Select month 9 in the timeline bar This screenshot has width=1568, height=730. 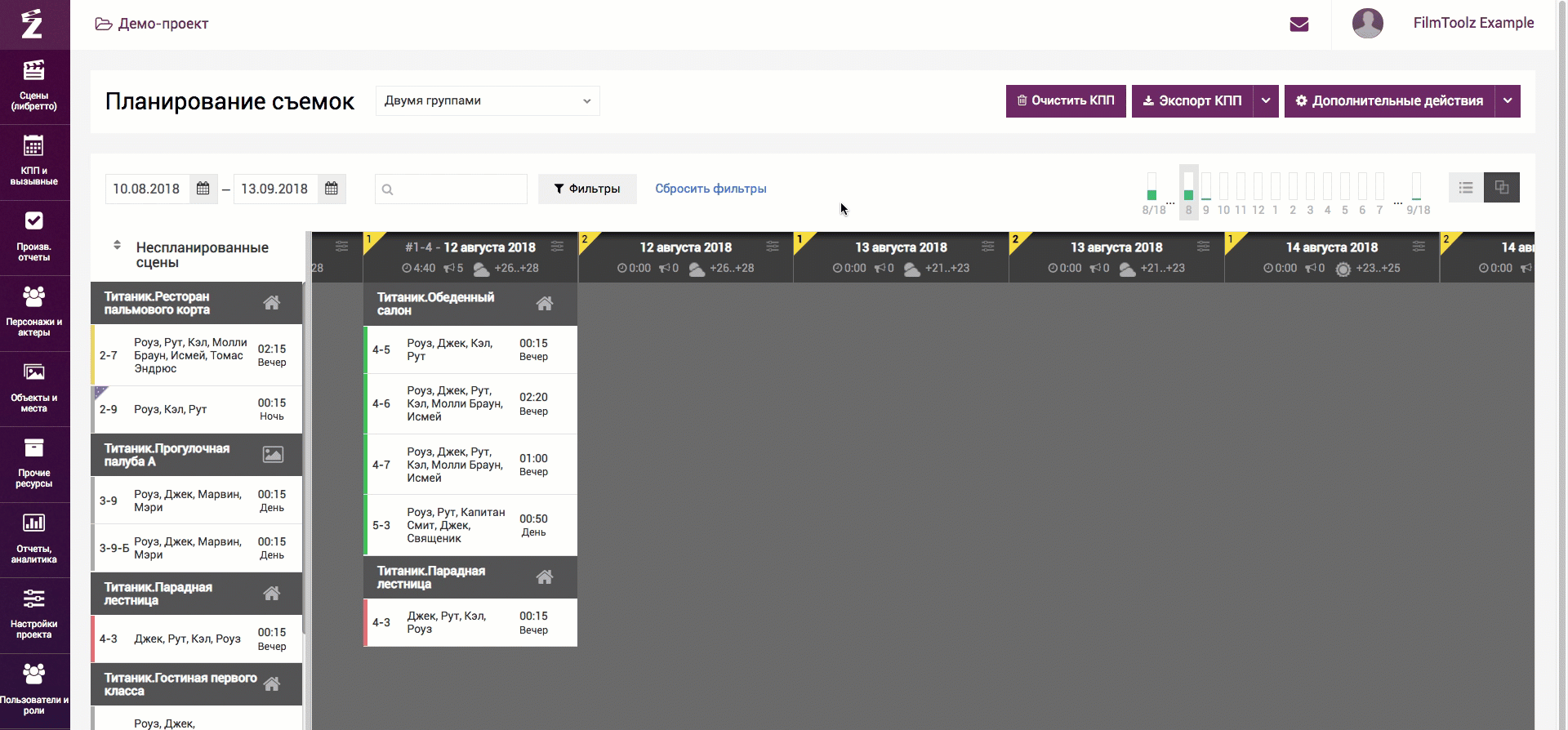point(1206,192)
